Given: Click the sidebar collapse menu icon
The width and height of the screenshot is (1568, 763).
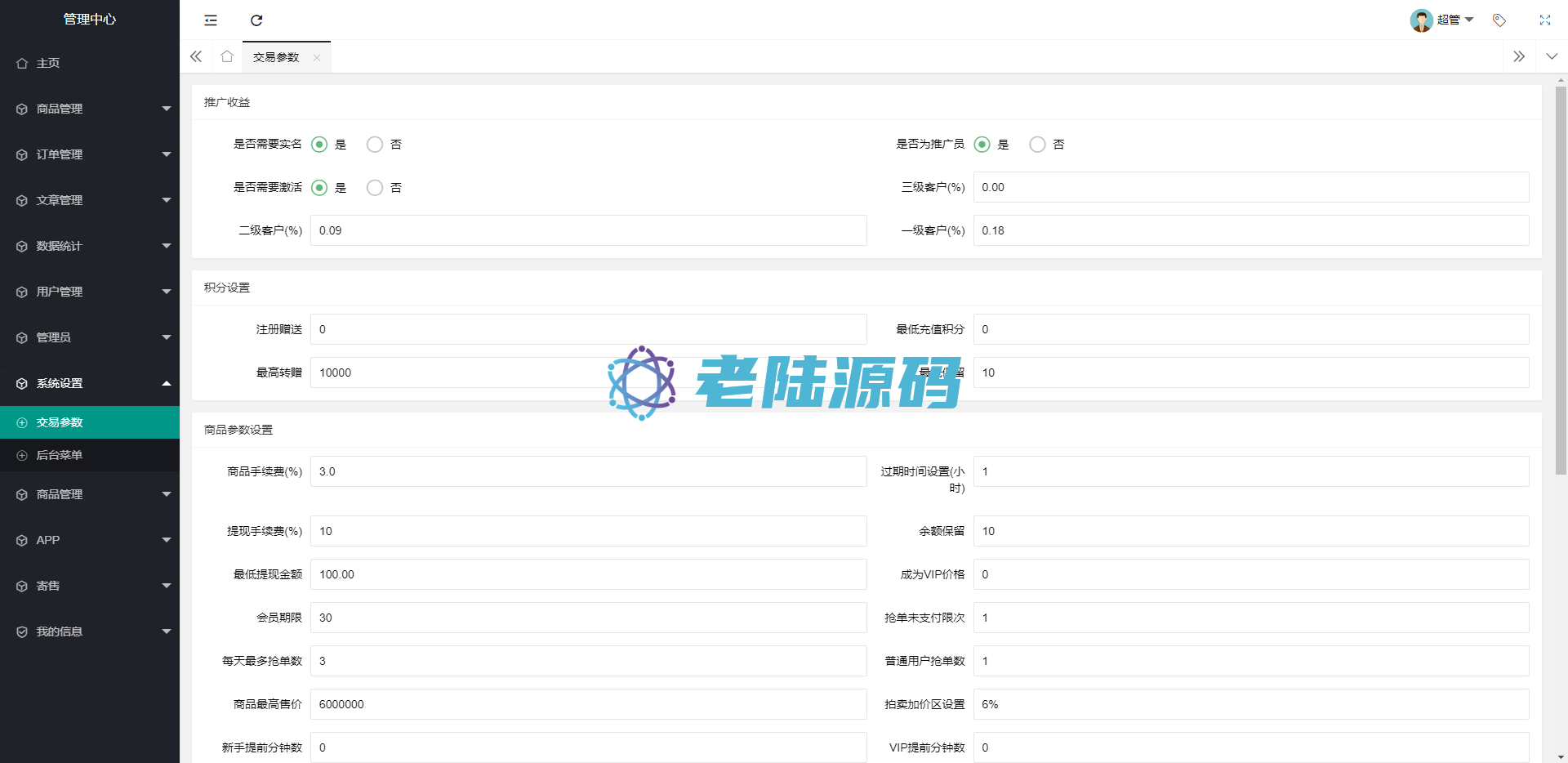Looking at the screenshot, I should 211,20.
